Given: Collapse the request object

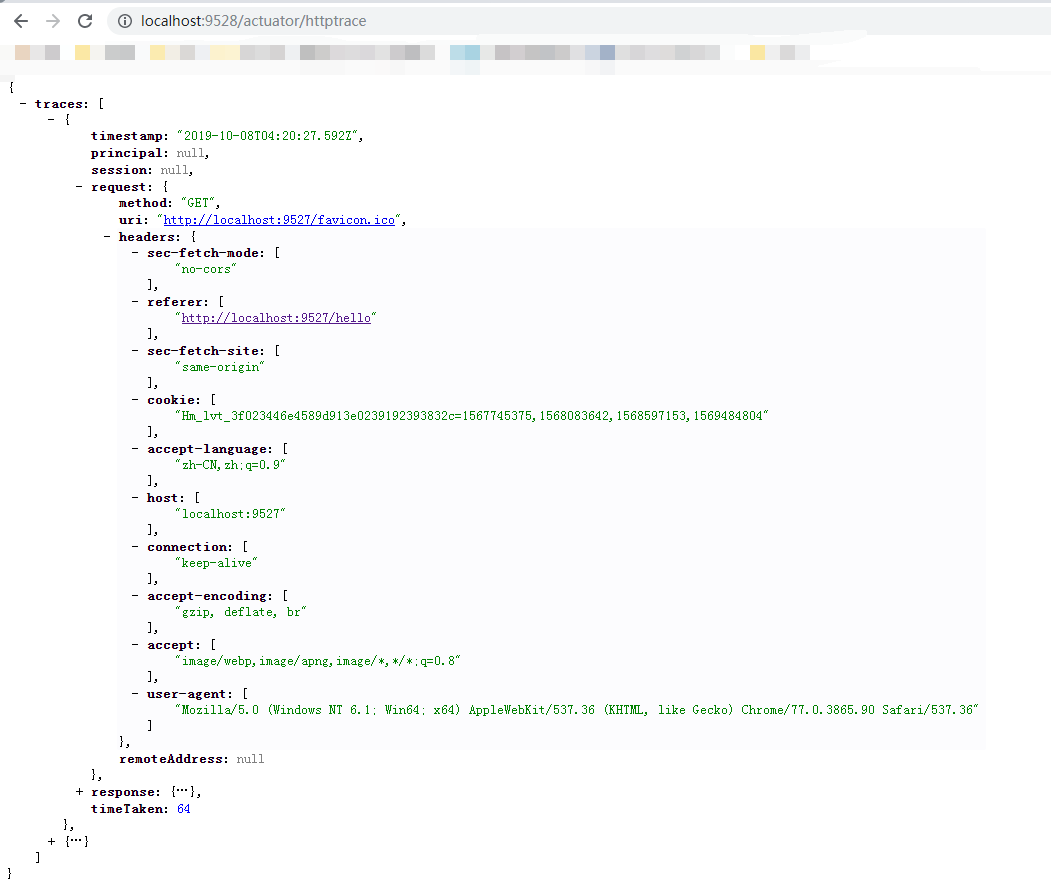Looking at the screenshot, I should [79, 187].
